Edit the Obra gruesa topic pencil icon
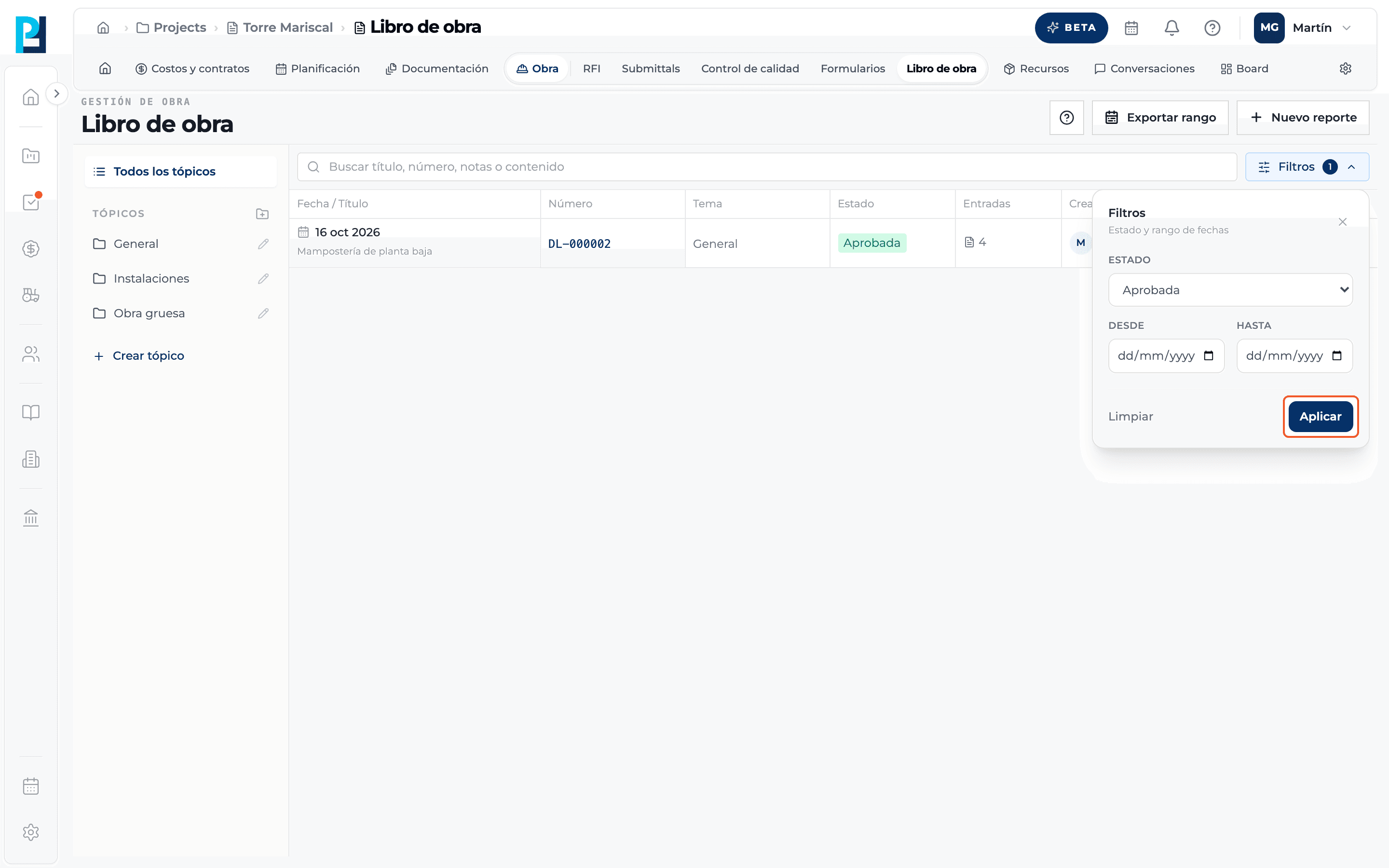This screenshot has height=868, width=1389. (x=263, y=313)
